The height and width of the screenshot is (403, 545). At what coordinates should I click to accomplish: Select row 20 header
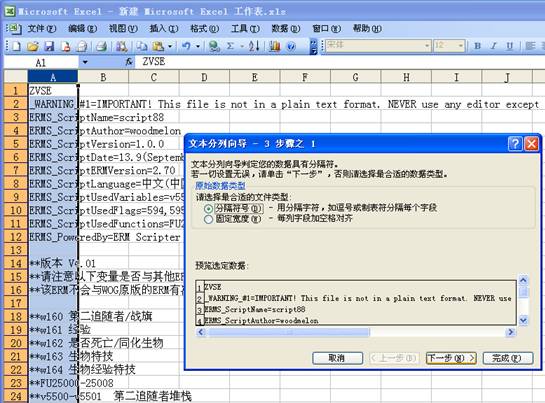[x=16, y=343]
